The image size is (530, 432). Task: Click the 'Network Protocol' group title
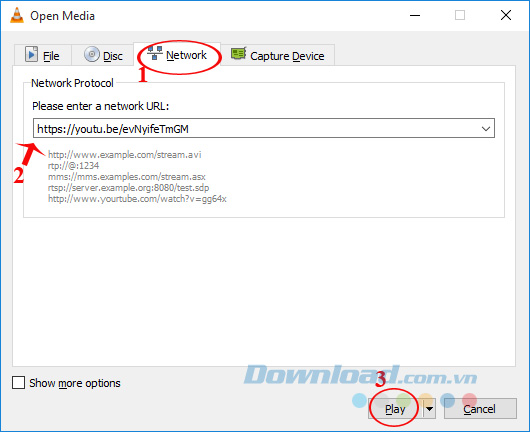(72, 83)
